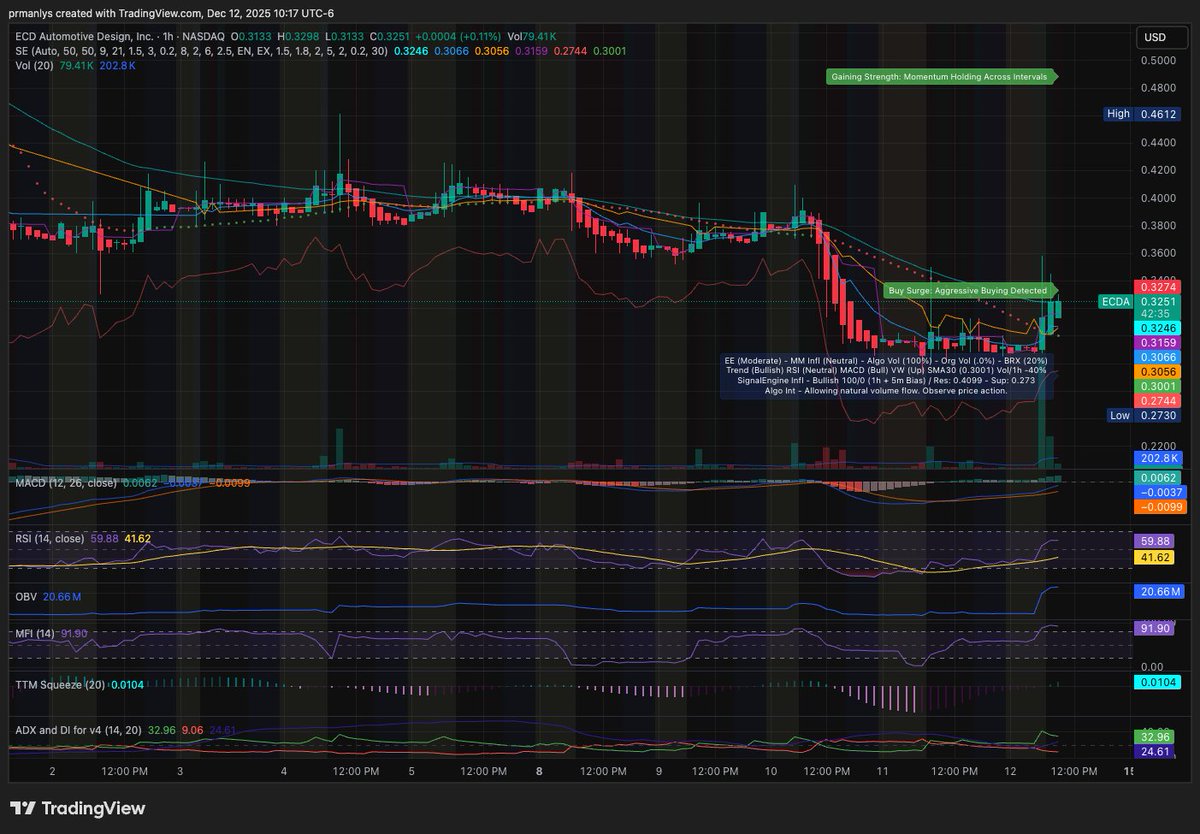Click the ECDA ticker tag

coord(1115,301)
